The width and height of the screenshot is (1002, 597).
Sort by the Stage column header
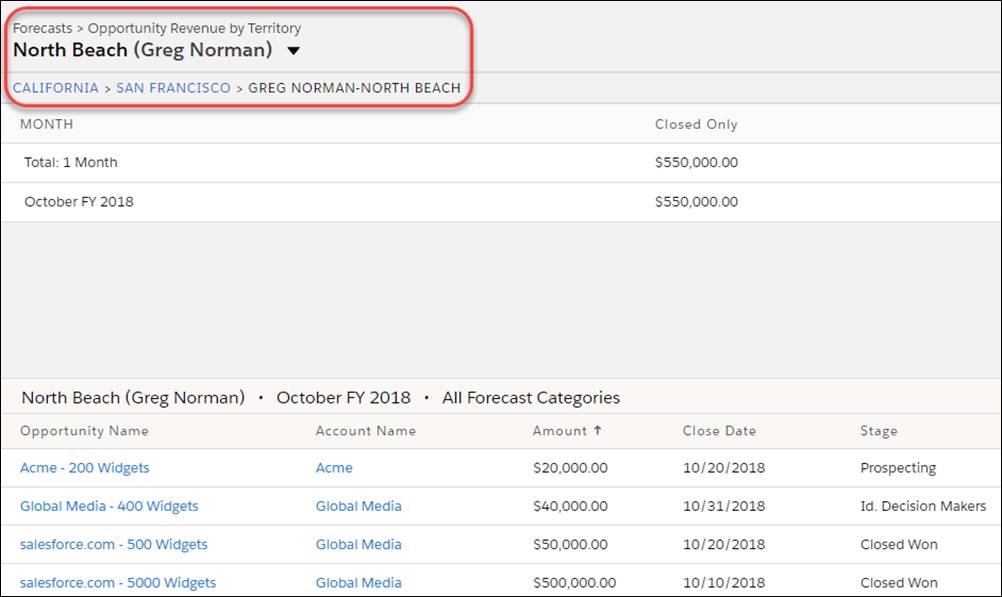879,431
